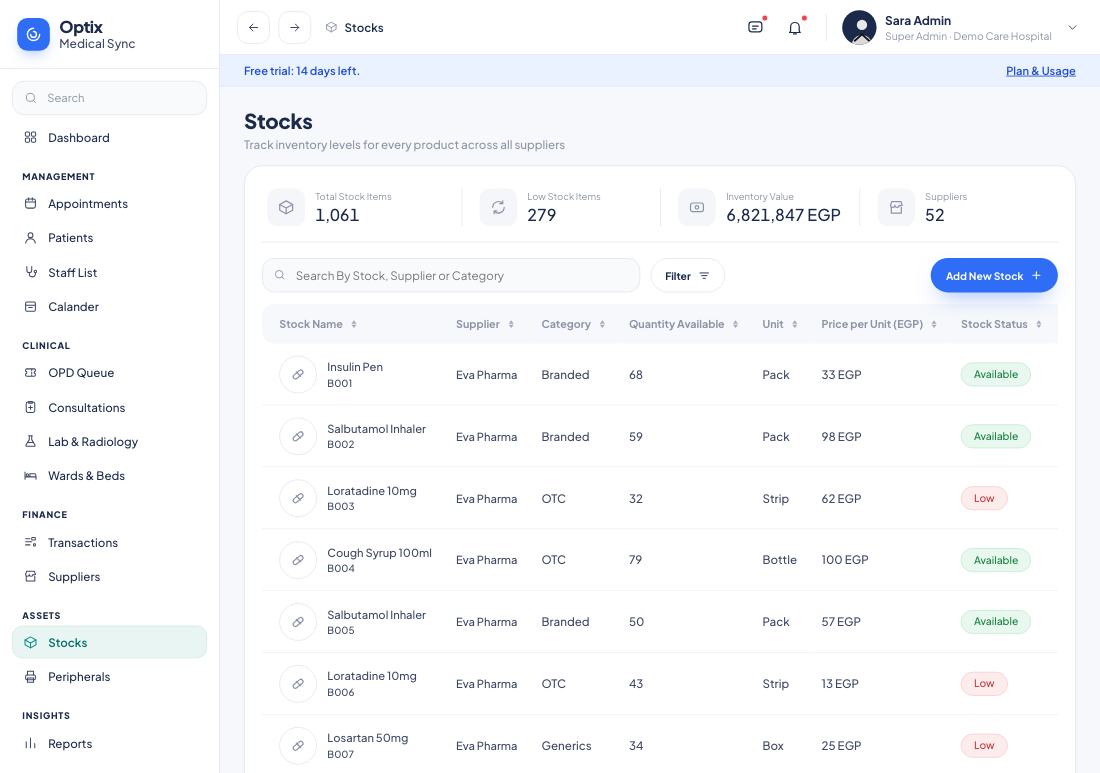1100x773 pixels.
Task: Go forward using the right arrow button
Action: pyautogui.click(x=295, y=27)
